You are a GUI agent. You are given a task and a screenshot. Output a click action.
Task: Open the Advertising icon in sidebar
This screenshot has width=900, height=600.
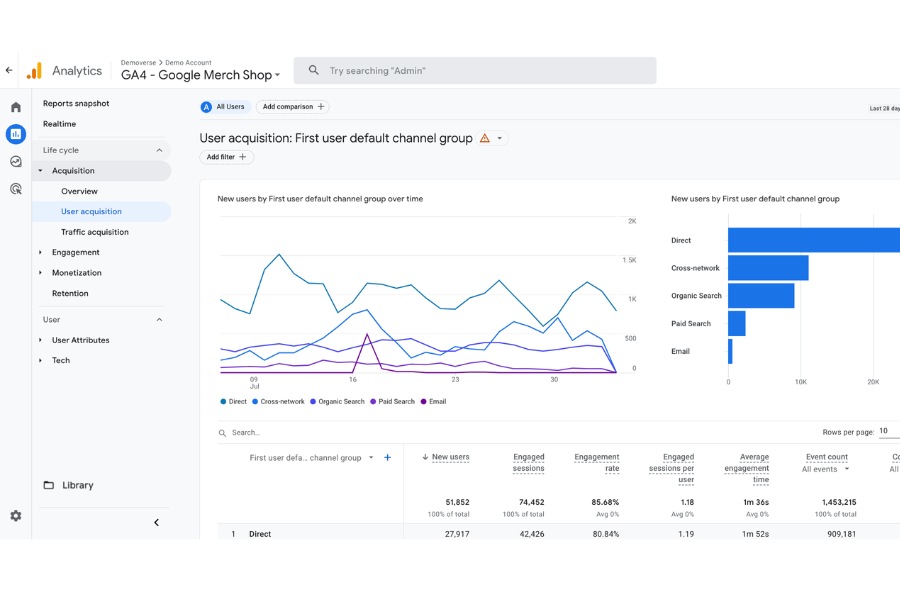(x=15, y=188)
